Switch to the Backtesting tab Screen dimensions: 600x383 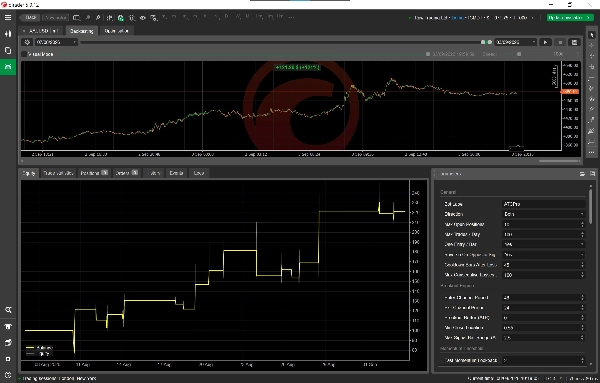[82, 31]
